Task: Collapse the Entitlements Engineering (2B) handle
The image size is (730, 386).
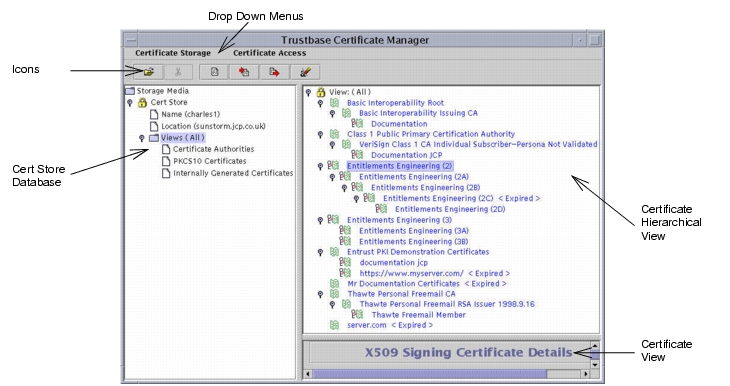Action: tap(345, 188)
